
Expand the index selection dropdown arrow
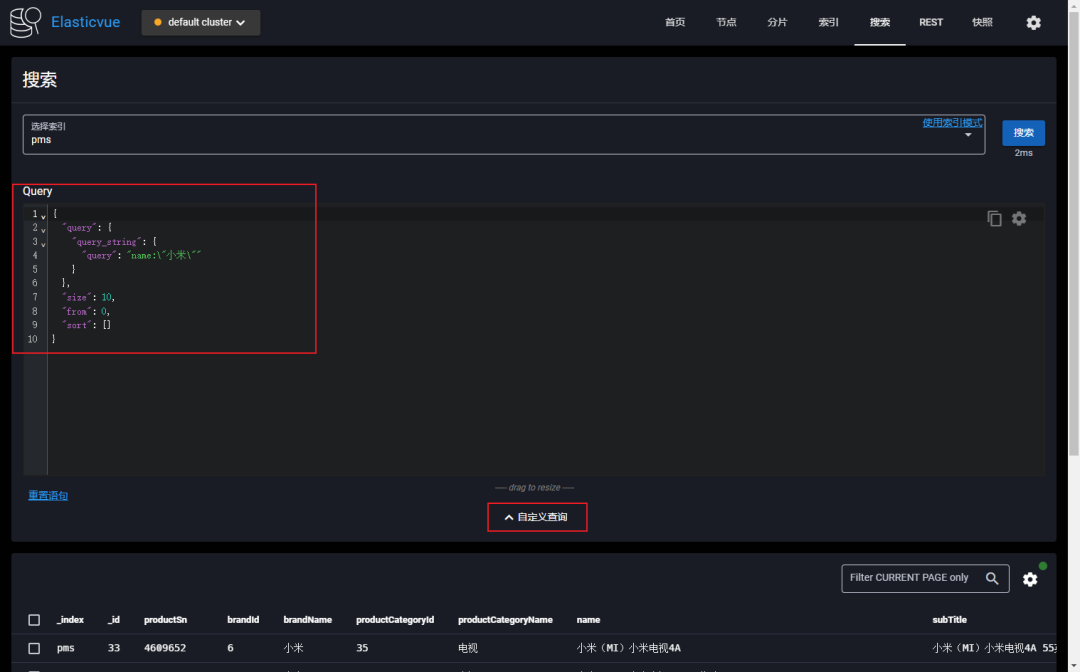[967, 135]
